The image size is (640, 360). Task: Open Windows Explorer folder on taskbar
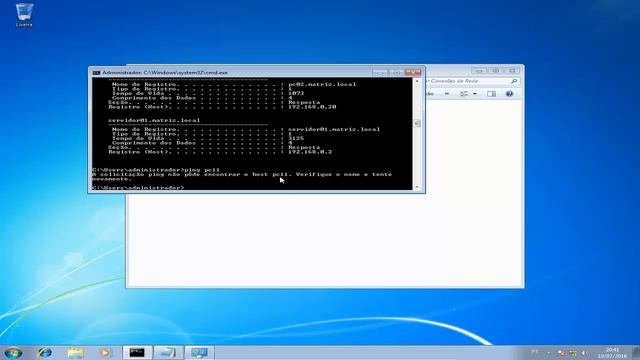coord(75,352)
